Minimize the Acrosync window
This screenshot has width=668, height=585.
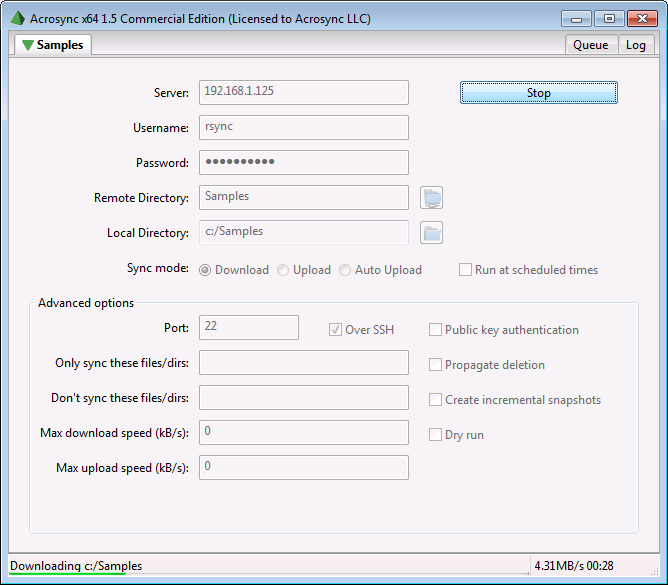click(x=576, y=19)
